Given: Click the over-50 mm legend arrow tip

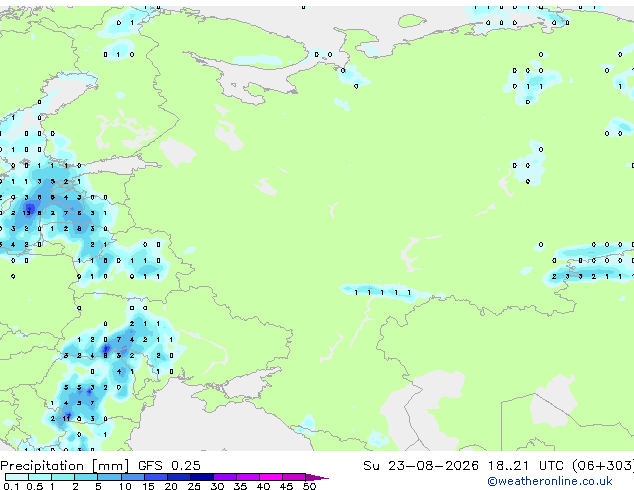Looking at the screenshot, I should pos(317,477).
